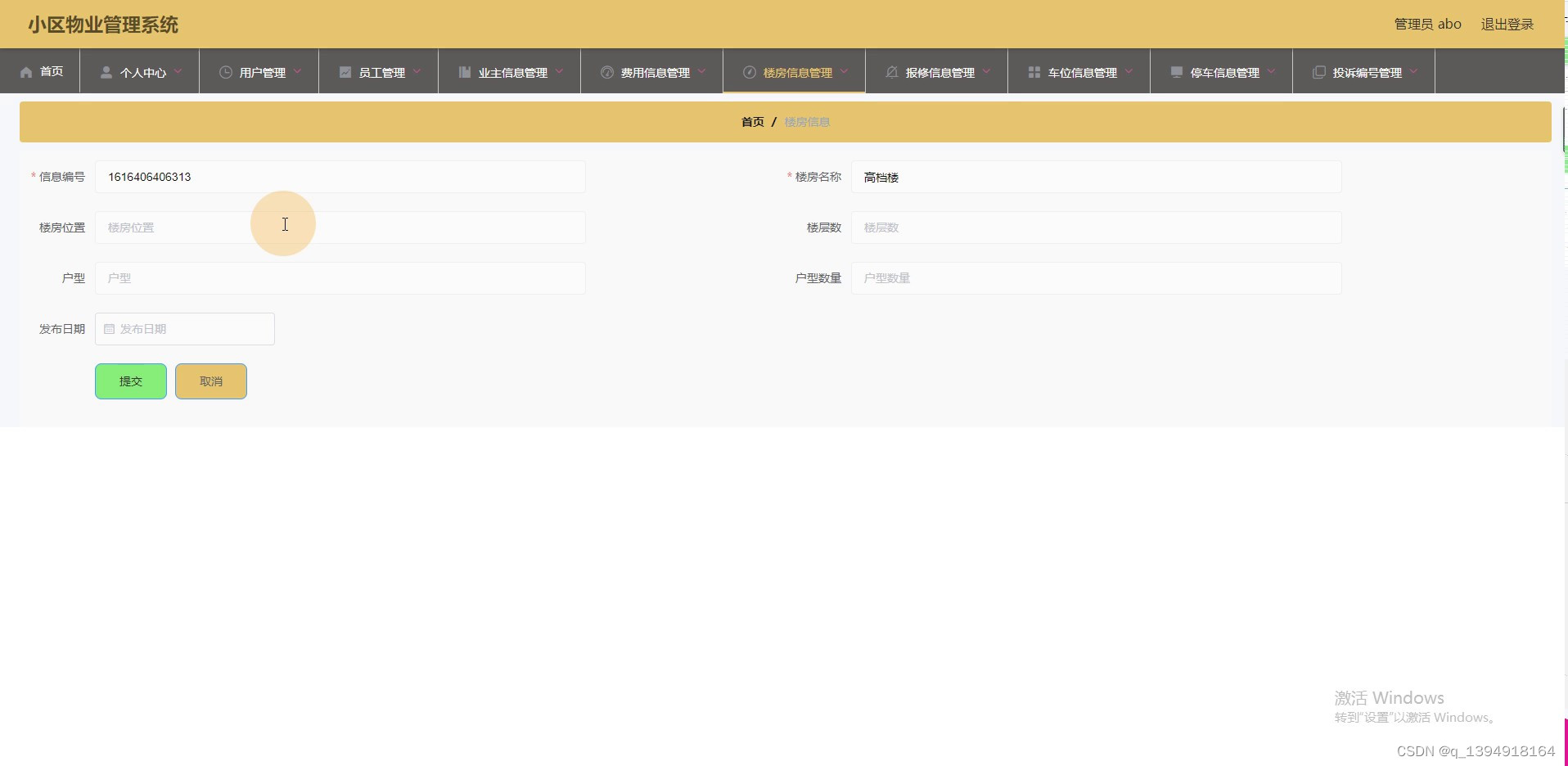Focus the 楼房位置 input field

340,228
